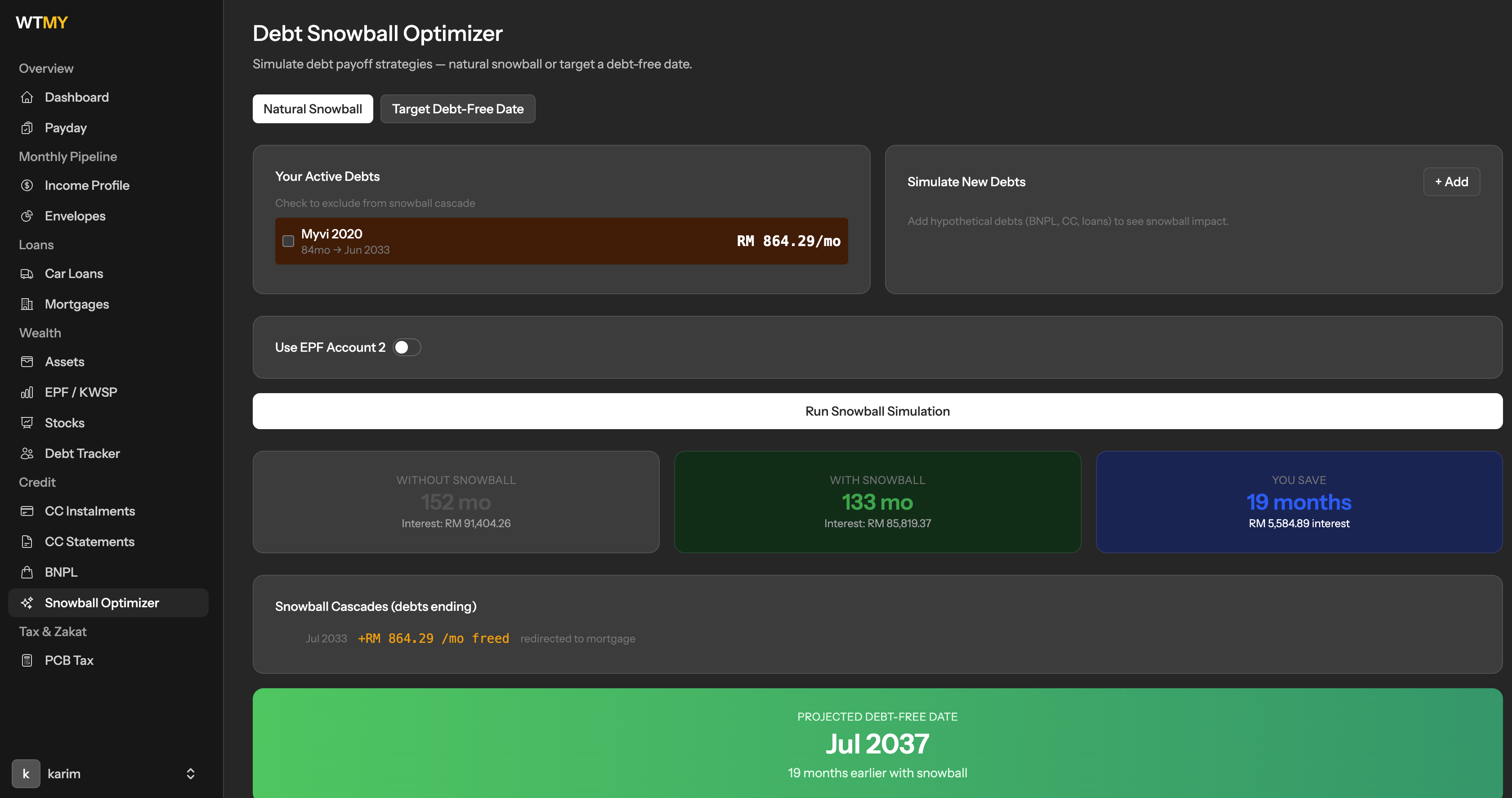The image size is (1512, 798).
Task: Click Interest: RM 85,819.37 value
Action: point(877,523)
